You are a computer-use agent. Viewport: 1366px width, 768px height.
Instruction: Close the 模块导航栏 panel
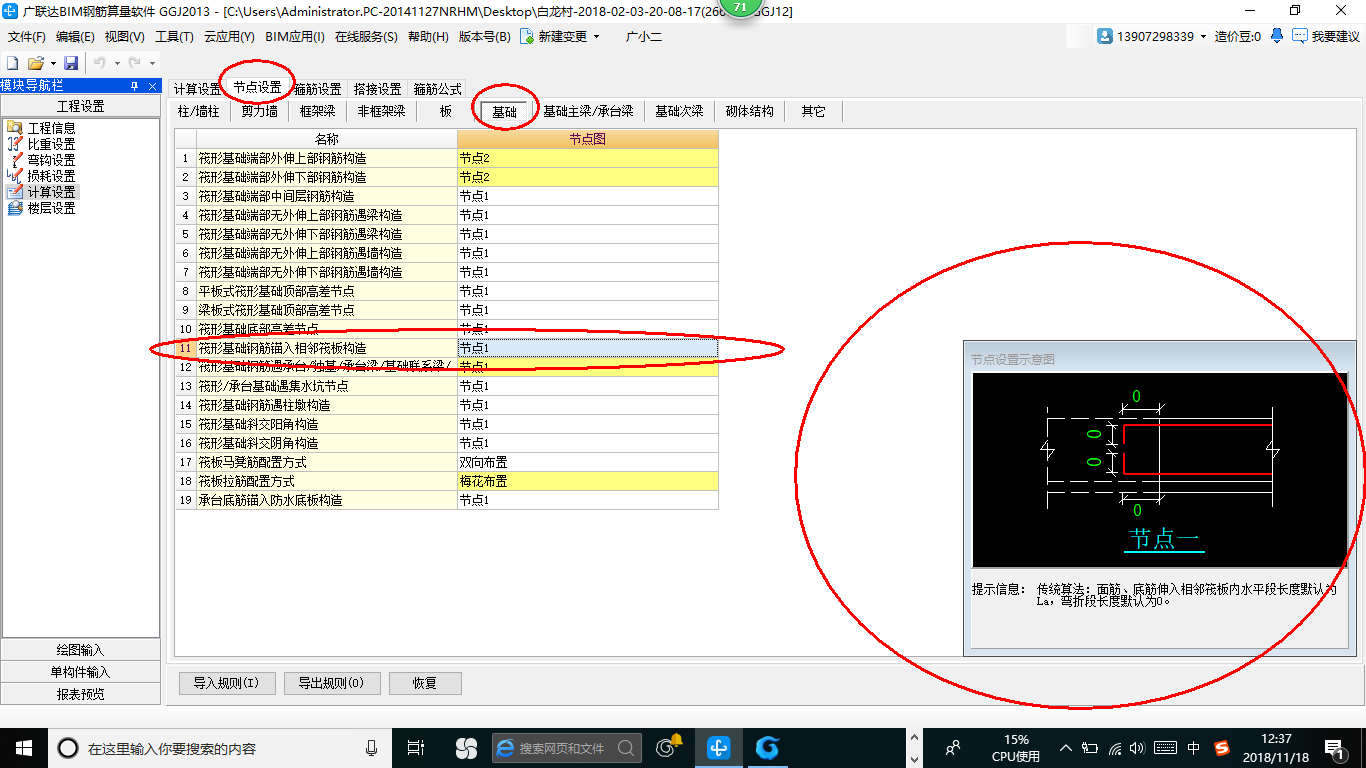click(152, 86)
